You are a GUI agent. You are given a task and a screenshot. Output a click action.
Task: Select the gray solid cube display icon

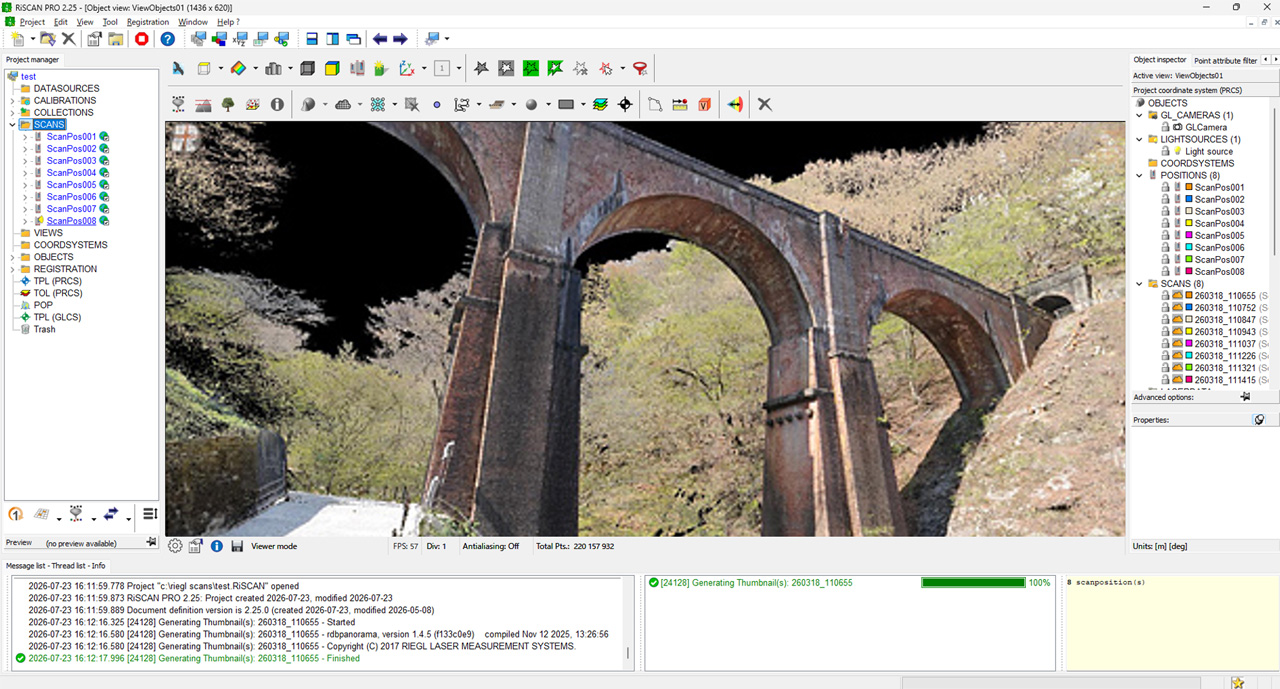click(x=307, y=69)
